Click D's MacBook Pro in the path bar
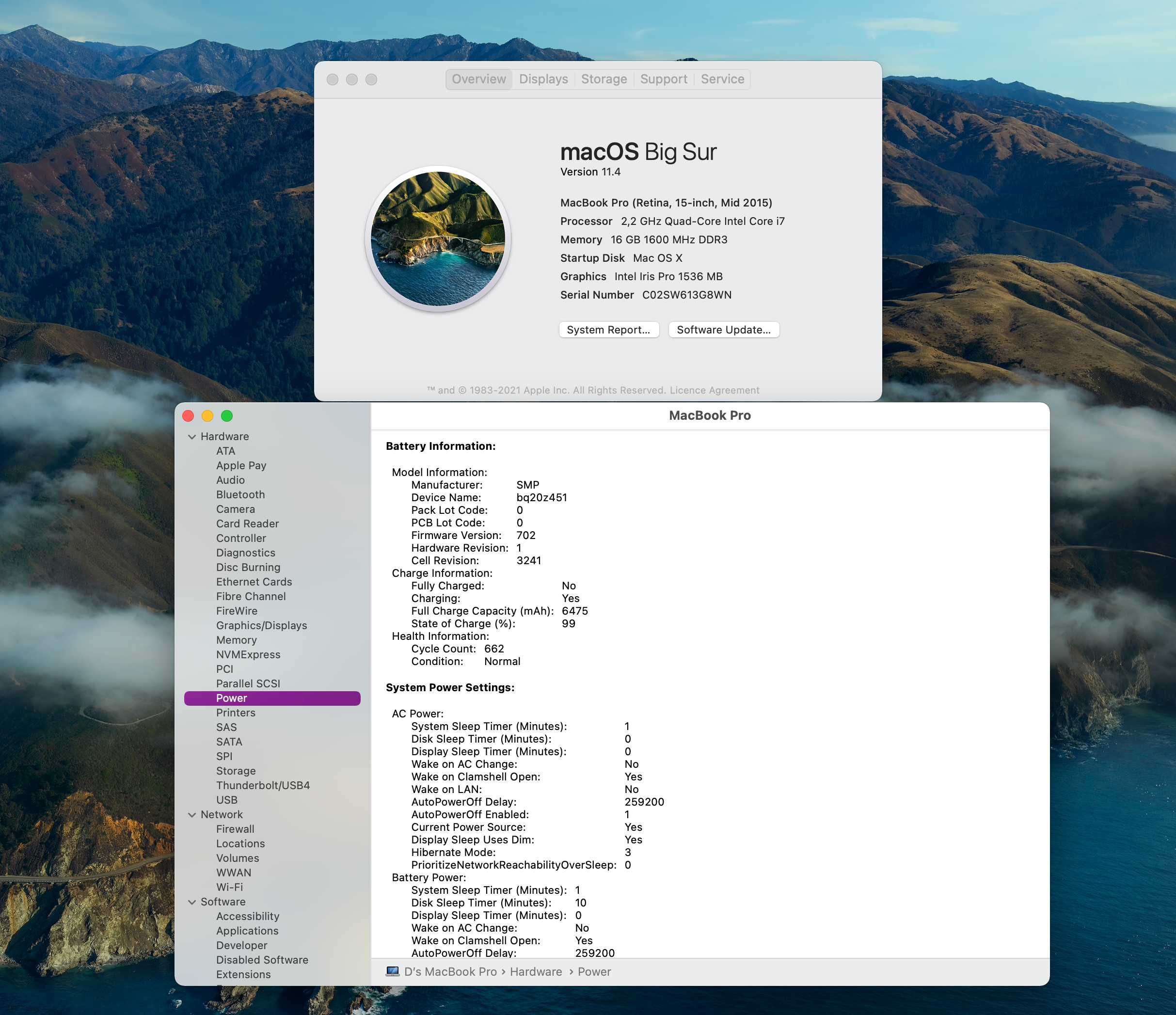The height and width of the screenshot is (1015, 1176). click(x=450, y=972)
